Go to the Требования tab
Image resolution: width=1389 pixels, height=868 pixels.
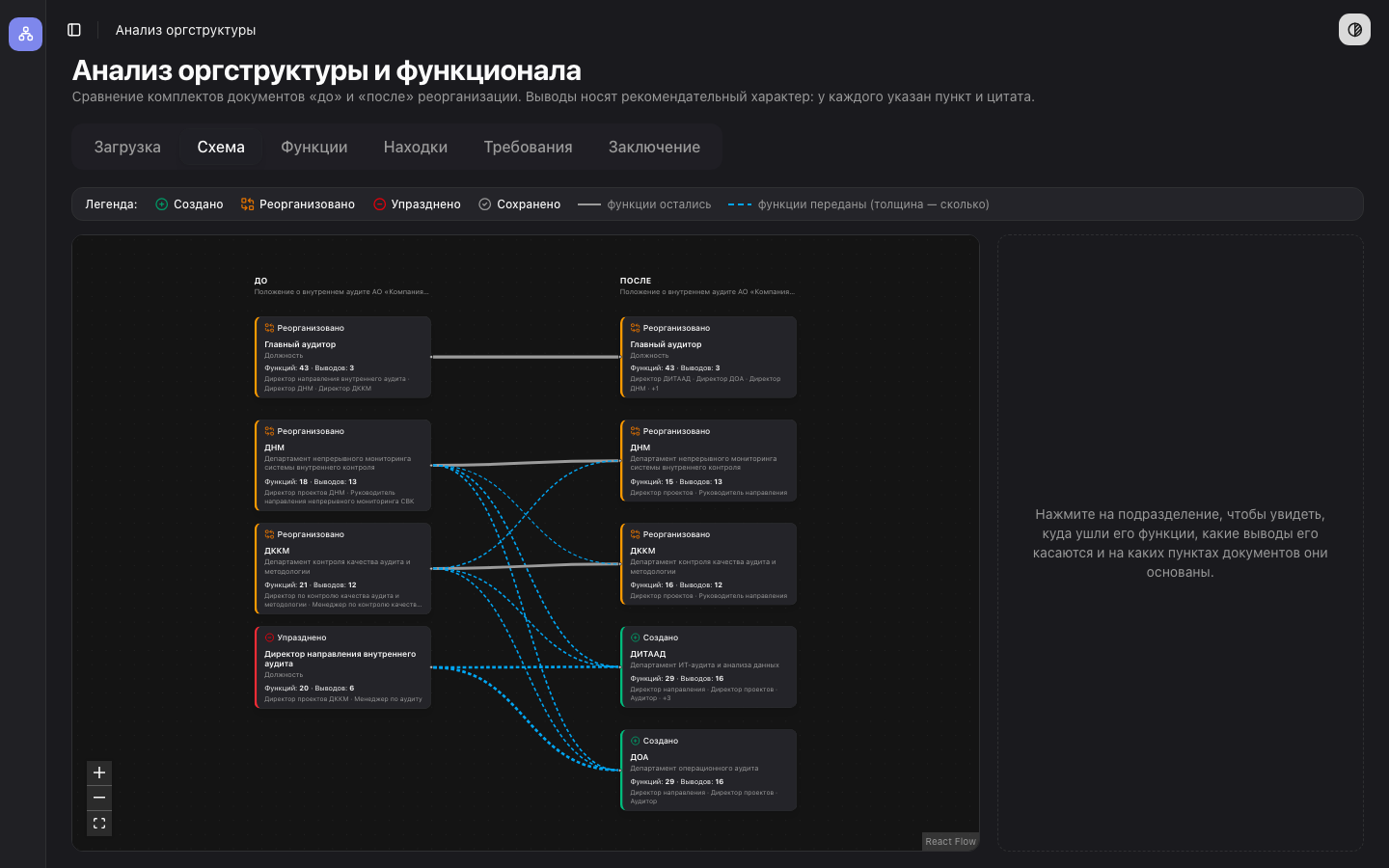(x=528, y=147)
